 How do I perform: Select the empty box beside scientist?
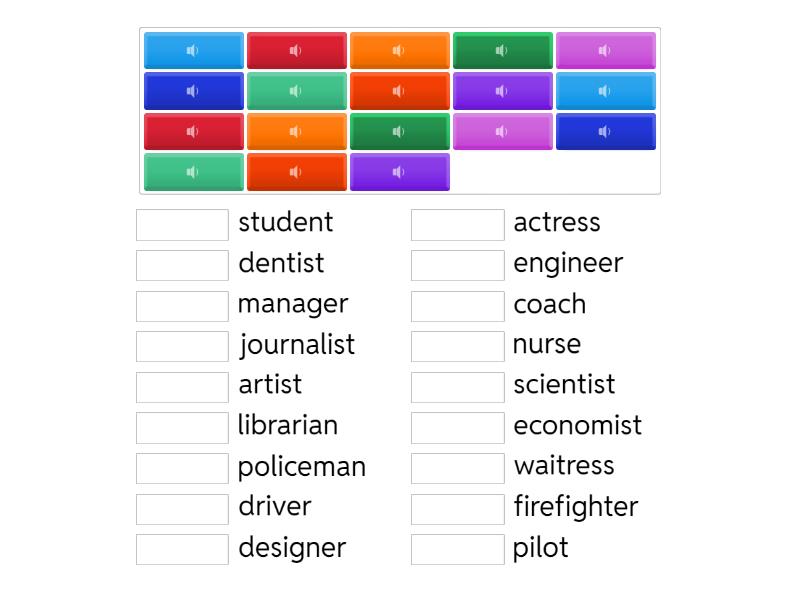[x=457, y=387]
